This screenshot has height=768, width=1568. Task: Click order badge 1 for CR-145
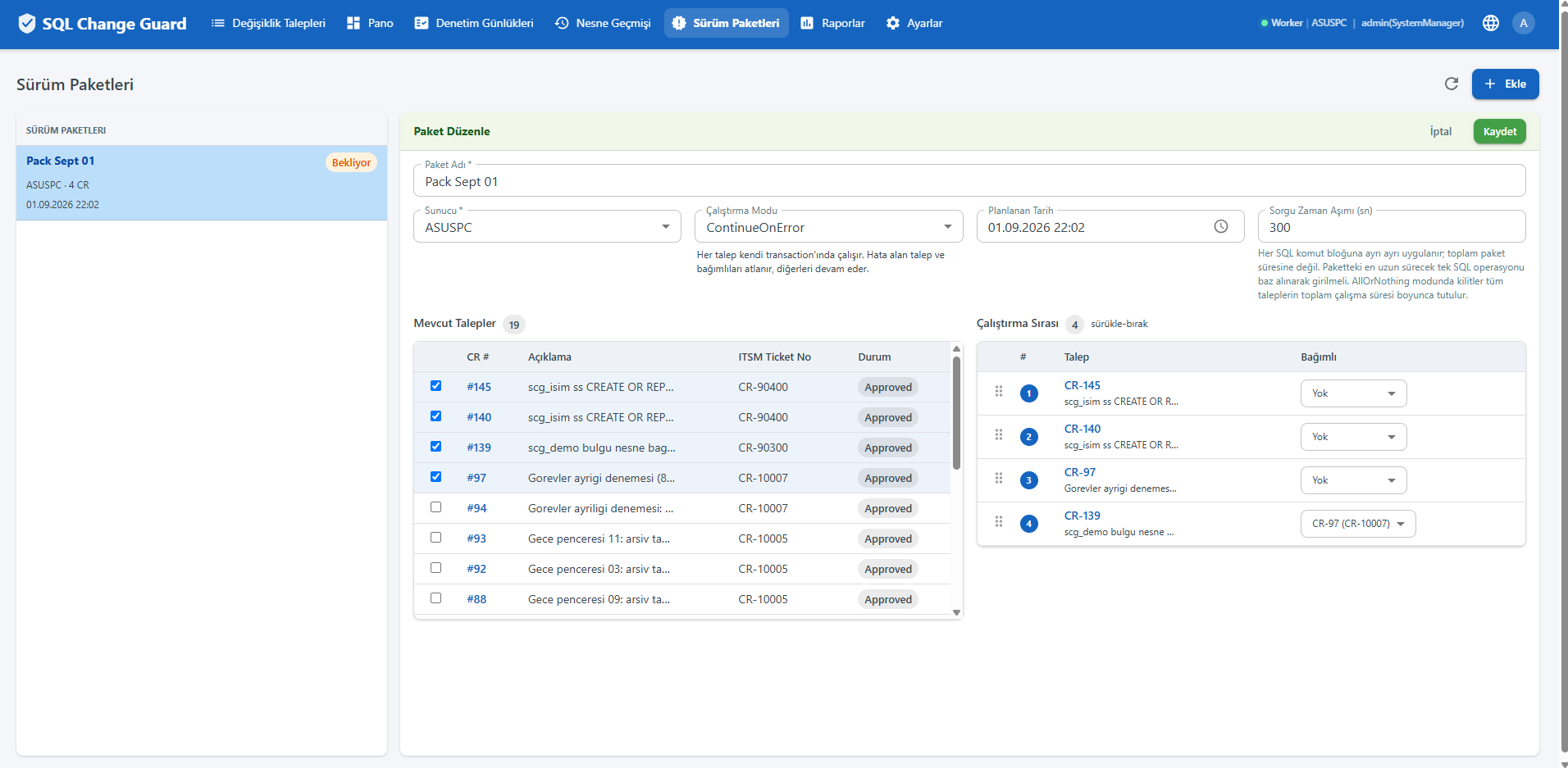pyautogui.click(x=1029, y=393)
